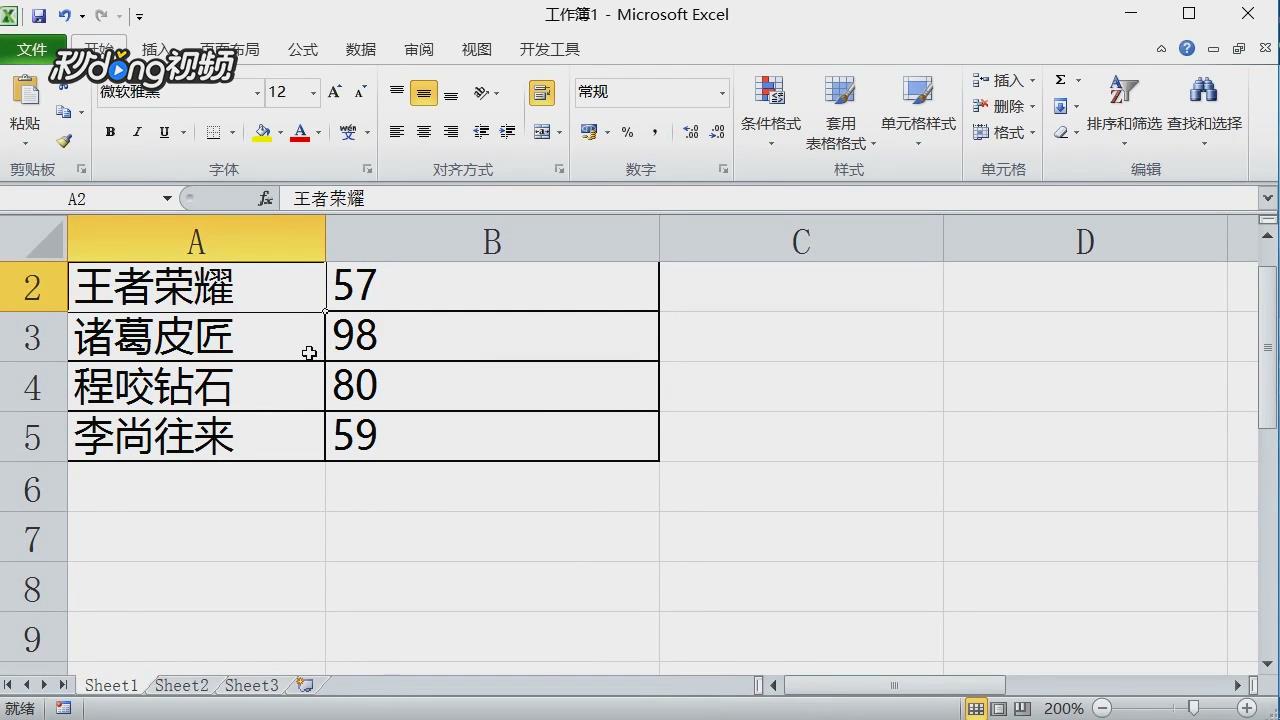Open the font size dropdown

(x=313, y=93)
